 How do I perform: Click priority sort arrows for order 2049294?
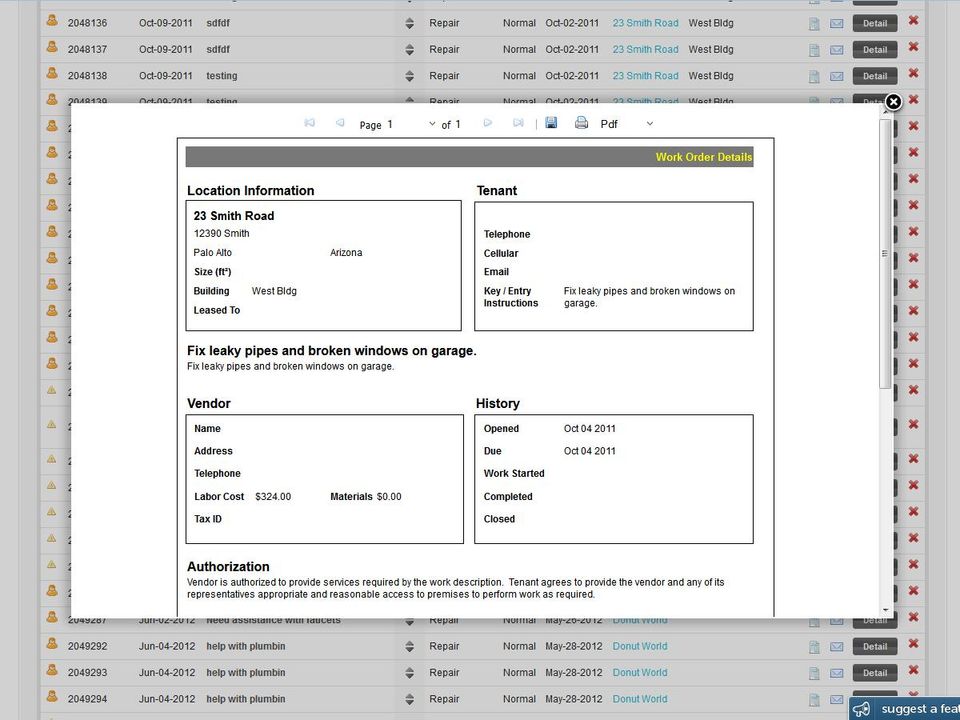[x=410, y=699]
